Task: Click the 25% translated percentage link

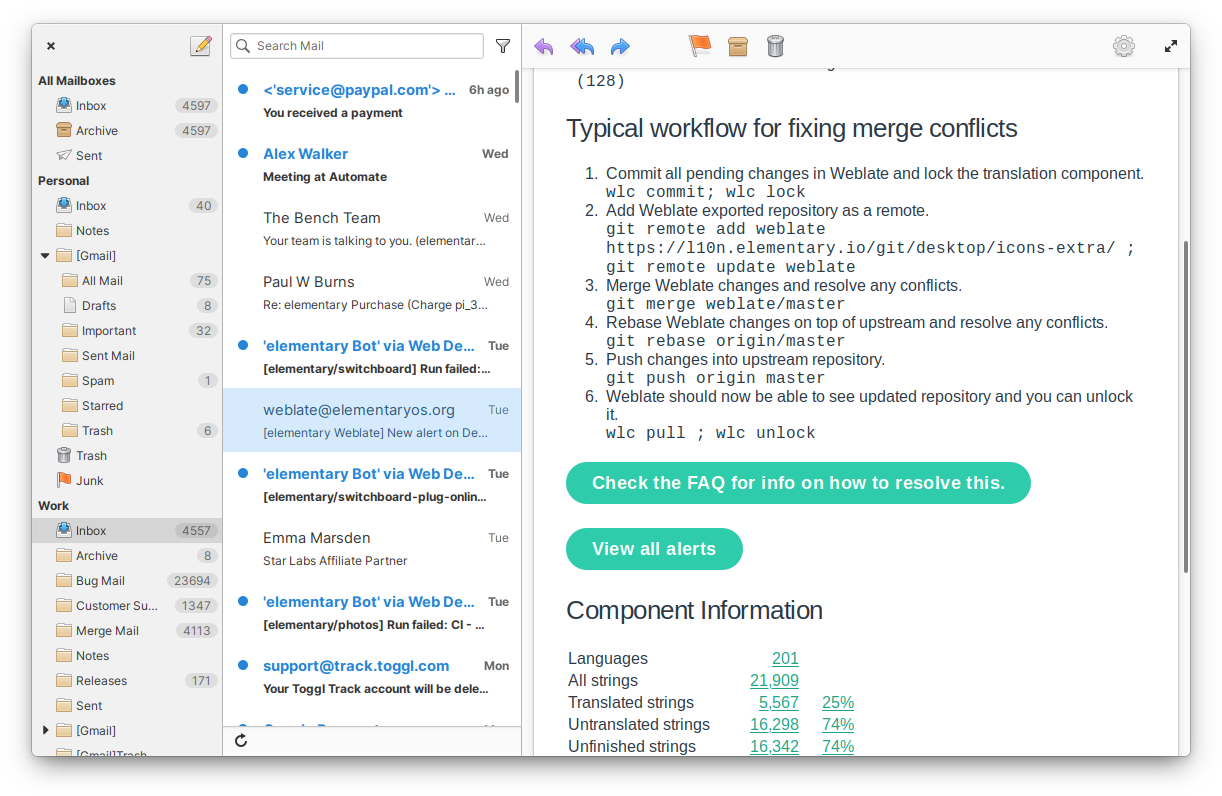Action: click(x=838, y=703)
